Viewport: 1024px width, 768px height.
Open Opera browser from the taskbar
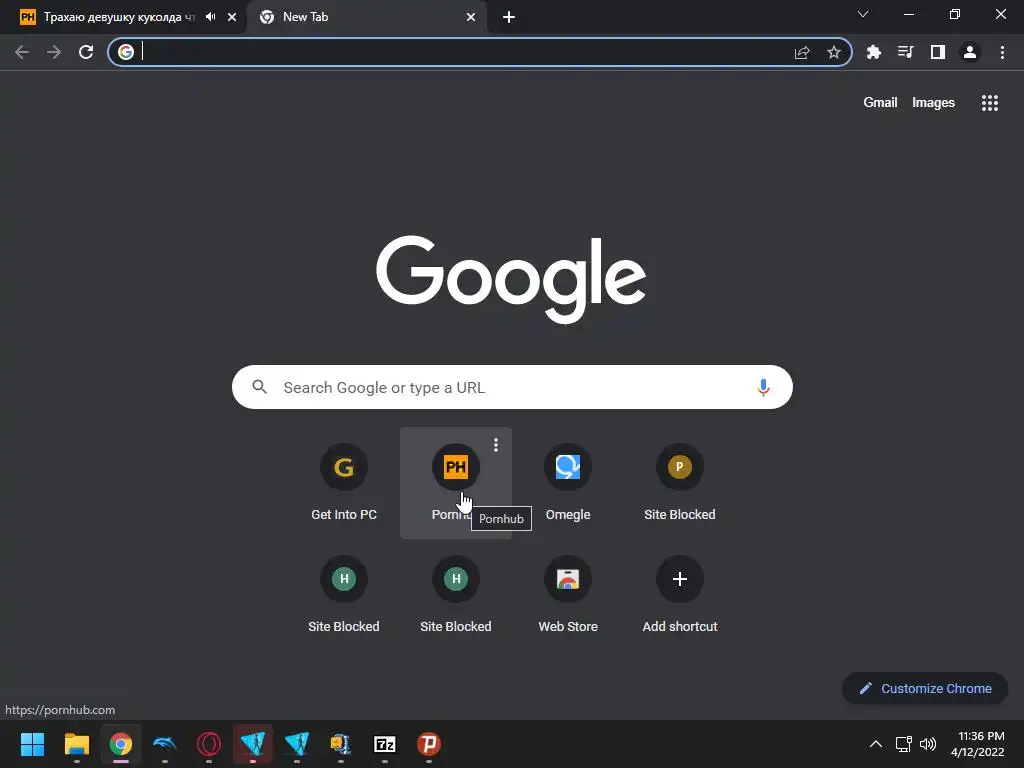point(209,744)
